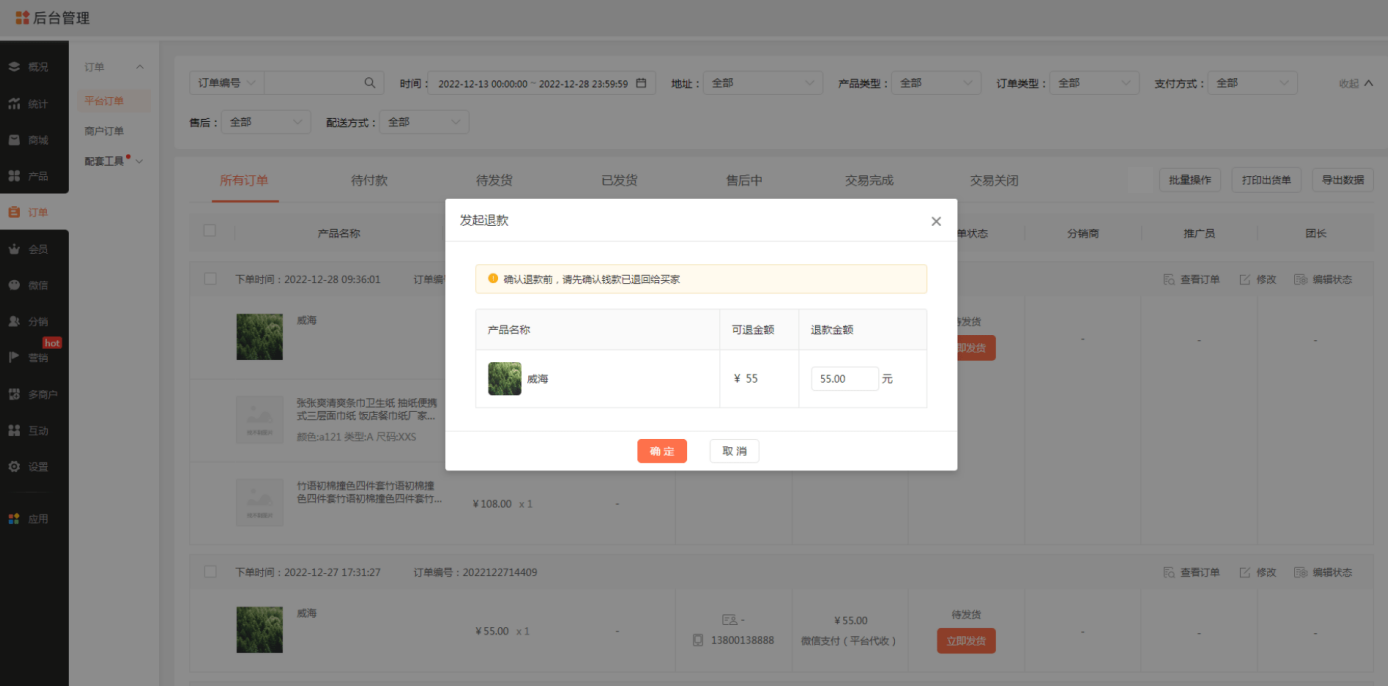Click the 退款金额 input field
Viewport: 1388px width, 686px height.
(844, 379)
